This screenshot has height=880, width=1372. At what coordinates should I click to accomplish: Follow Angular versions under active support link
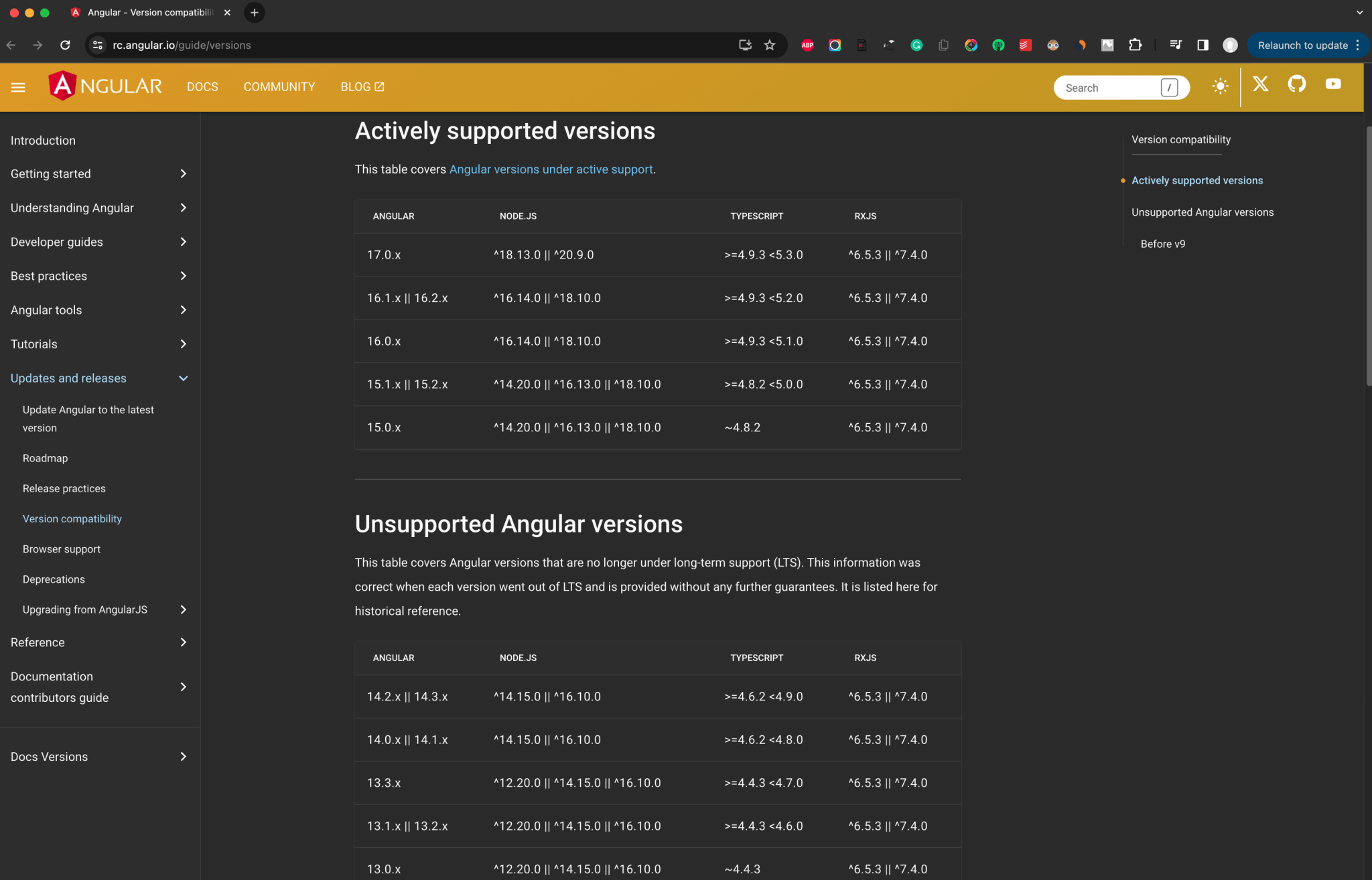click(551, 169)
